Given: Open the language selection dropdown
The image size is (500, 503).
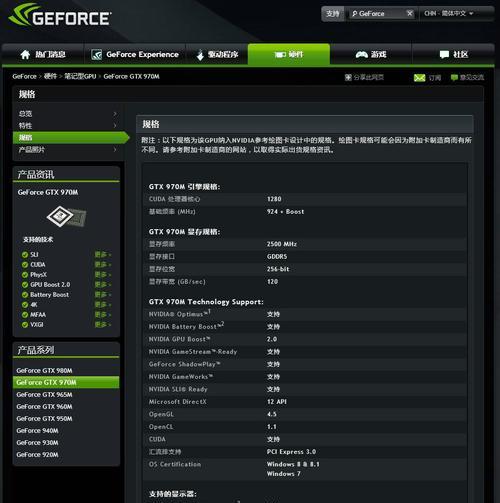Looking at the screenshot, I should pyautogui.click(x=448, y=13).
